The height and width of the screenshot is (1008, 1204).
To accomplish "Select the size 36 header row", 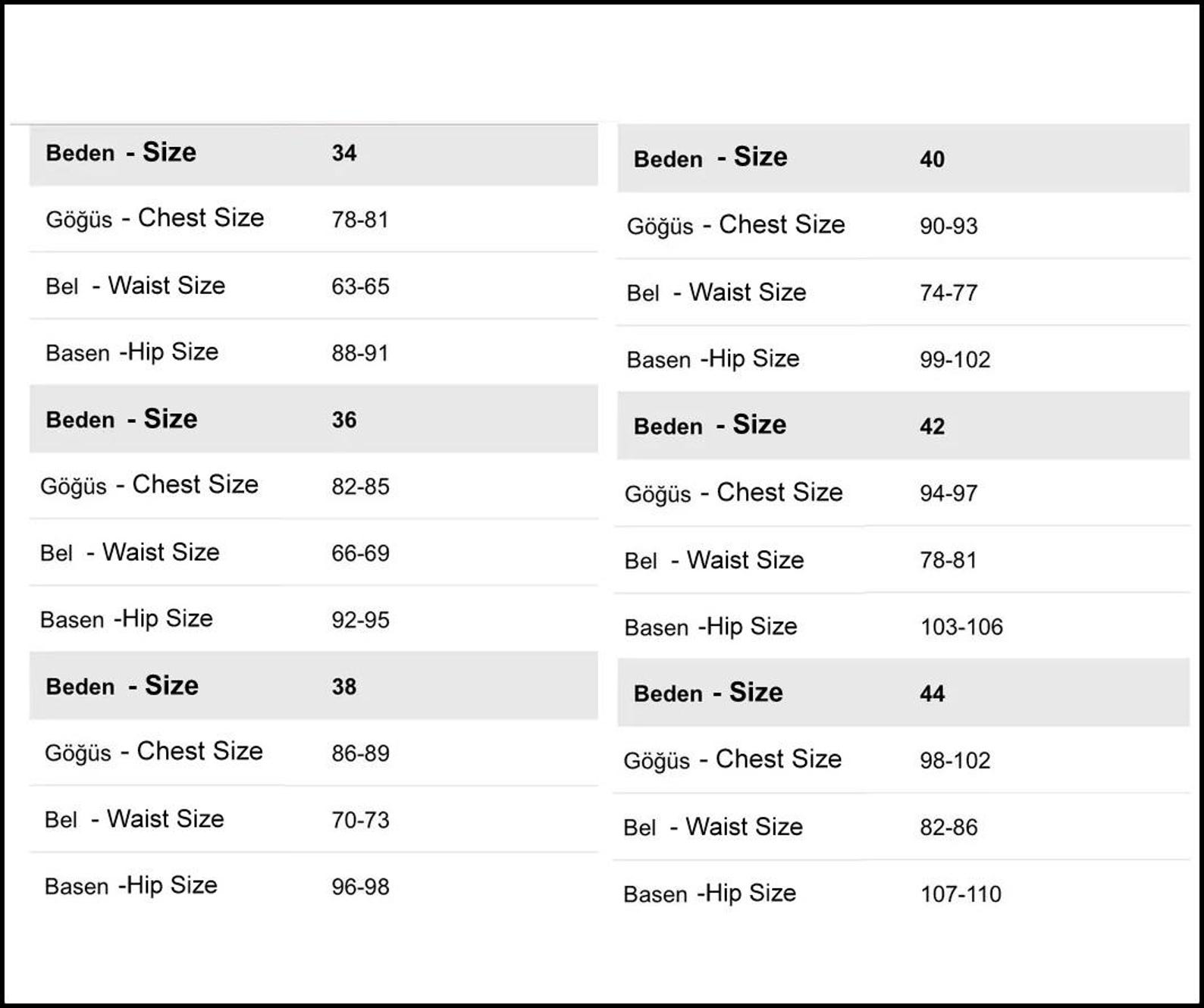I will 313,419.
